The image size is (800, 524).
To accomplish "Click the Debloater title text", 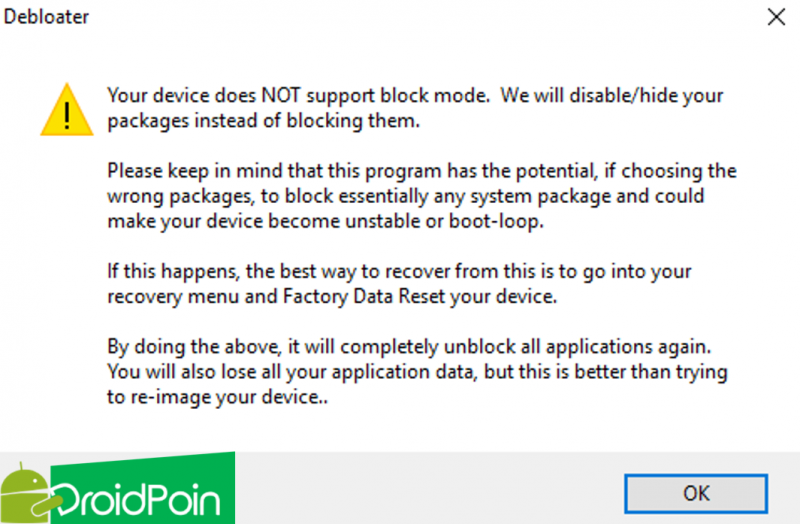I will pyautogui.click(x=45, y=17).
